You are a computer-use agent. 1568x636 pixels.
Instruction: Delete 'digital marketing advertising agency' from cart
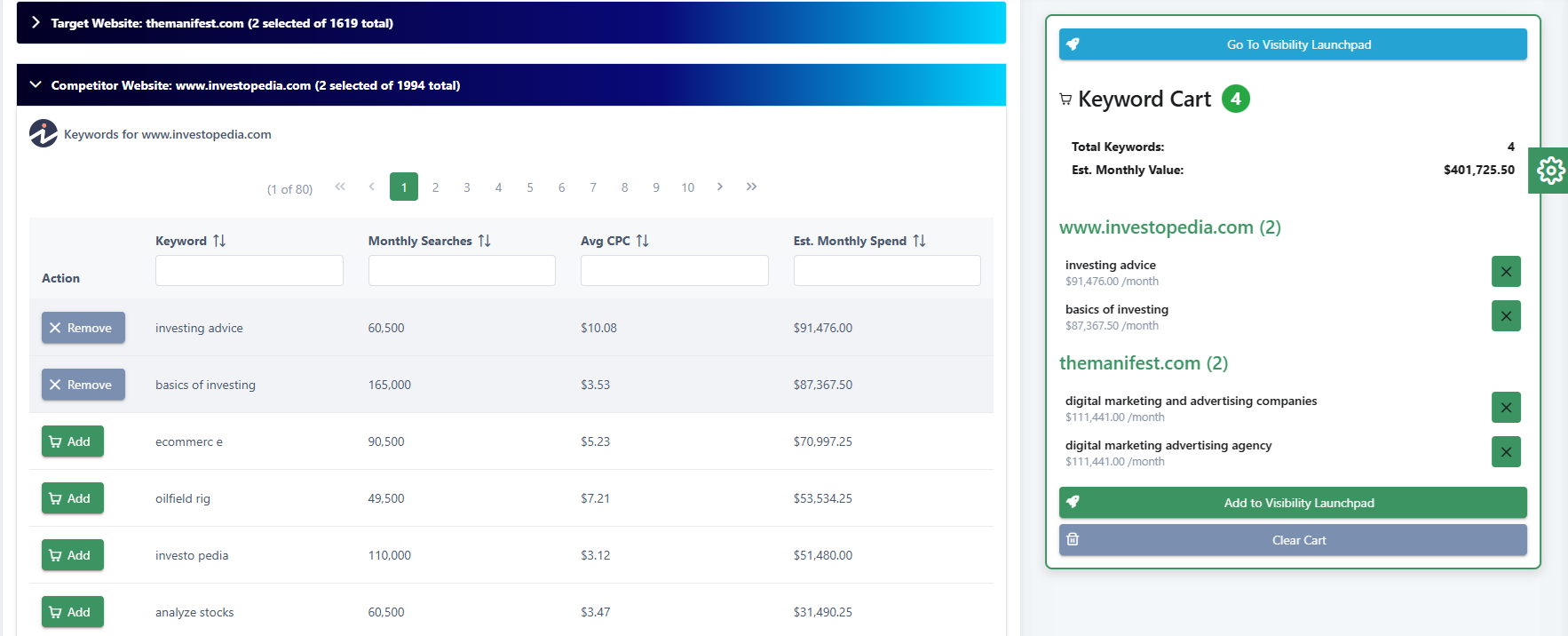[1506, 452]
